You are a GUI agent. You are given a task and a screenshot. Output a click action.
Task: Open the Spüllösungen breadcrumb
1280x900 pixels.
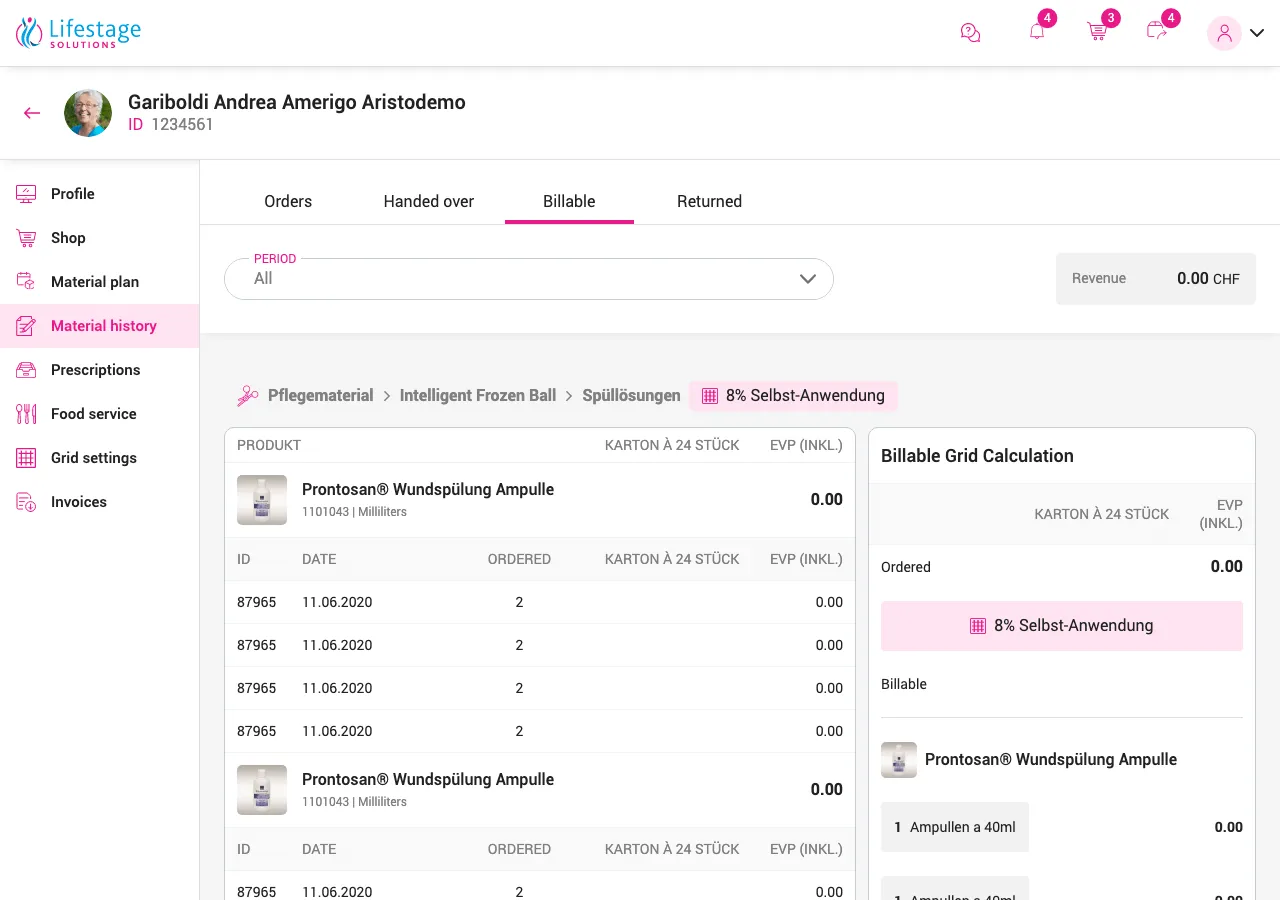click(x=631, y=396)
